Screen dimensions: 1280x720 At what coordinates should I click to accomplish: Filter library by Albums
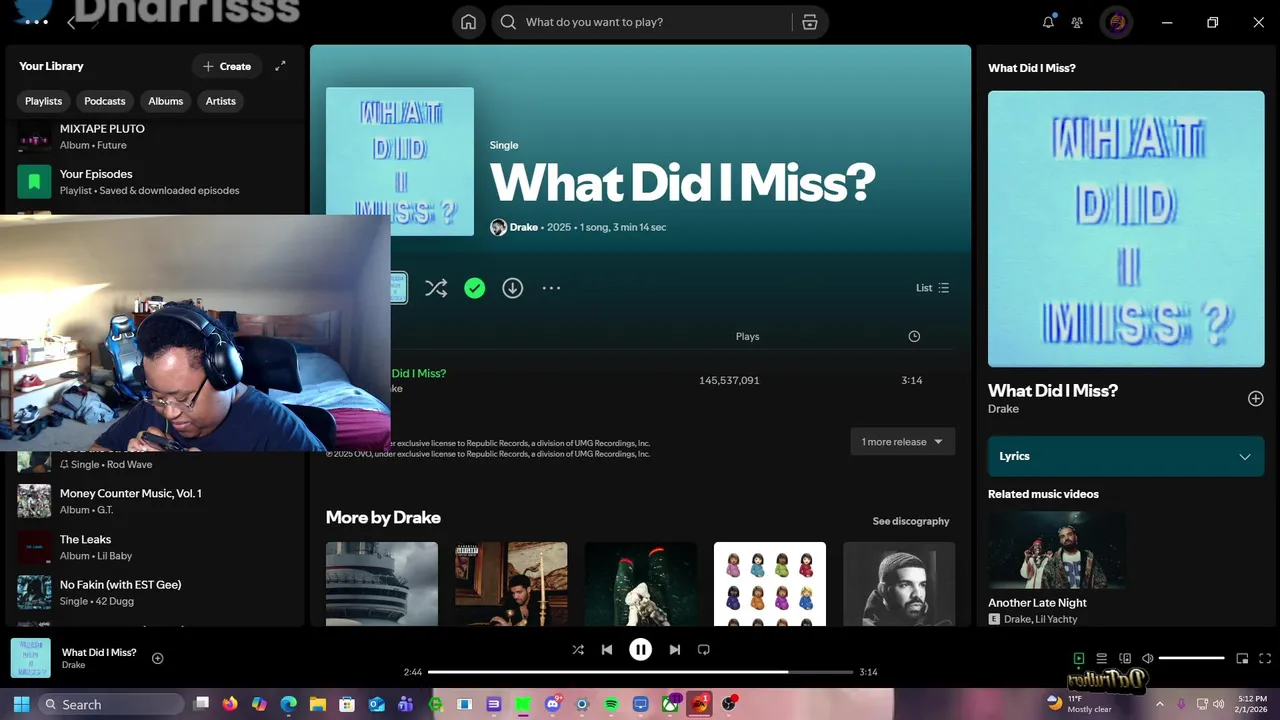166,101
